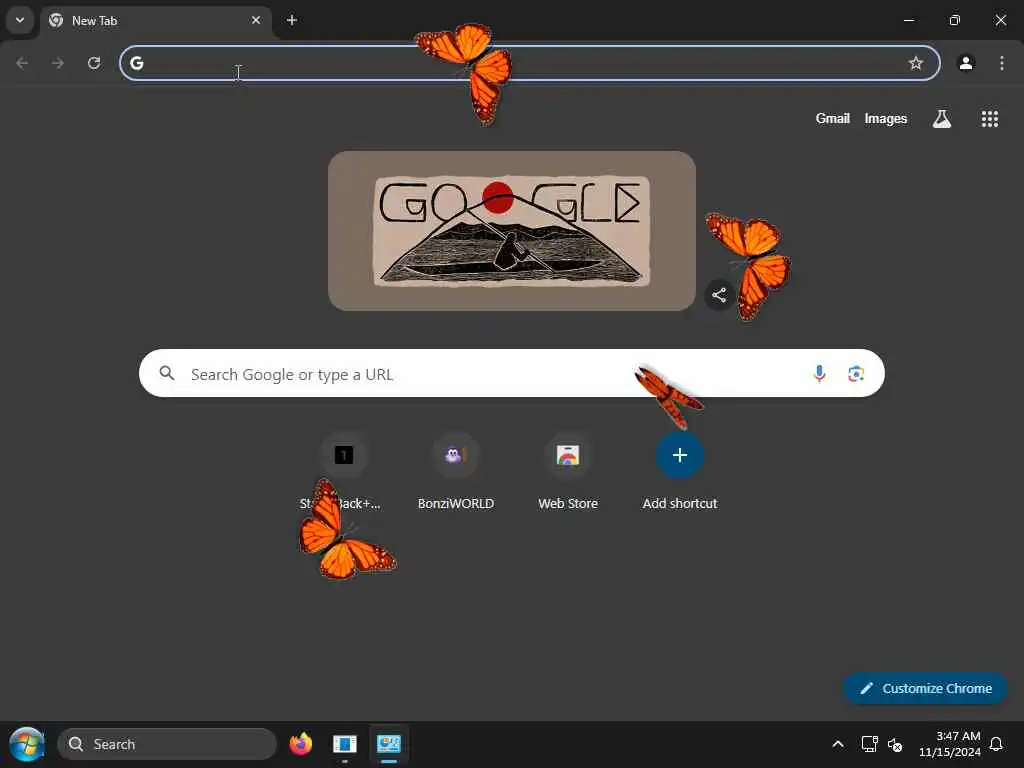Search by image with Google Lens
1024x768 pixels.
click(x=856, y=374)
